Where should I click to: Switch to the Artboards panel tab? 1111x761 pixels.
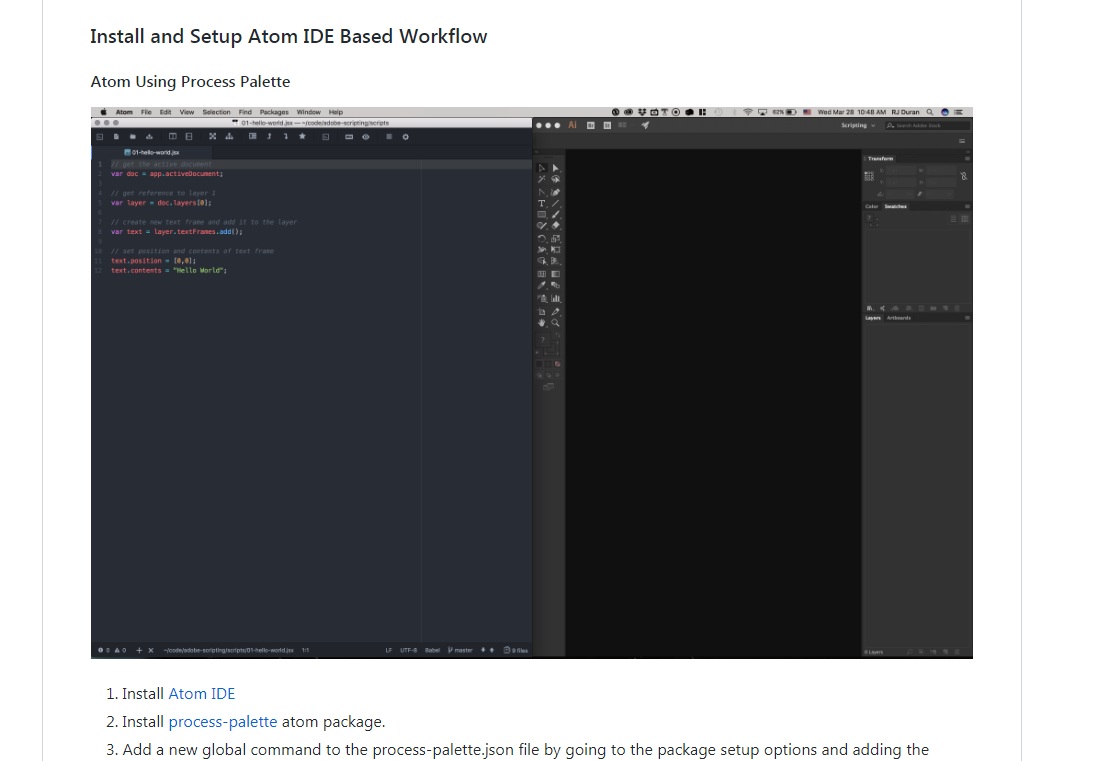point(899,318)
